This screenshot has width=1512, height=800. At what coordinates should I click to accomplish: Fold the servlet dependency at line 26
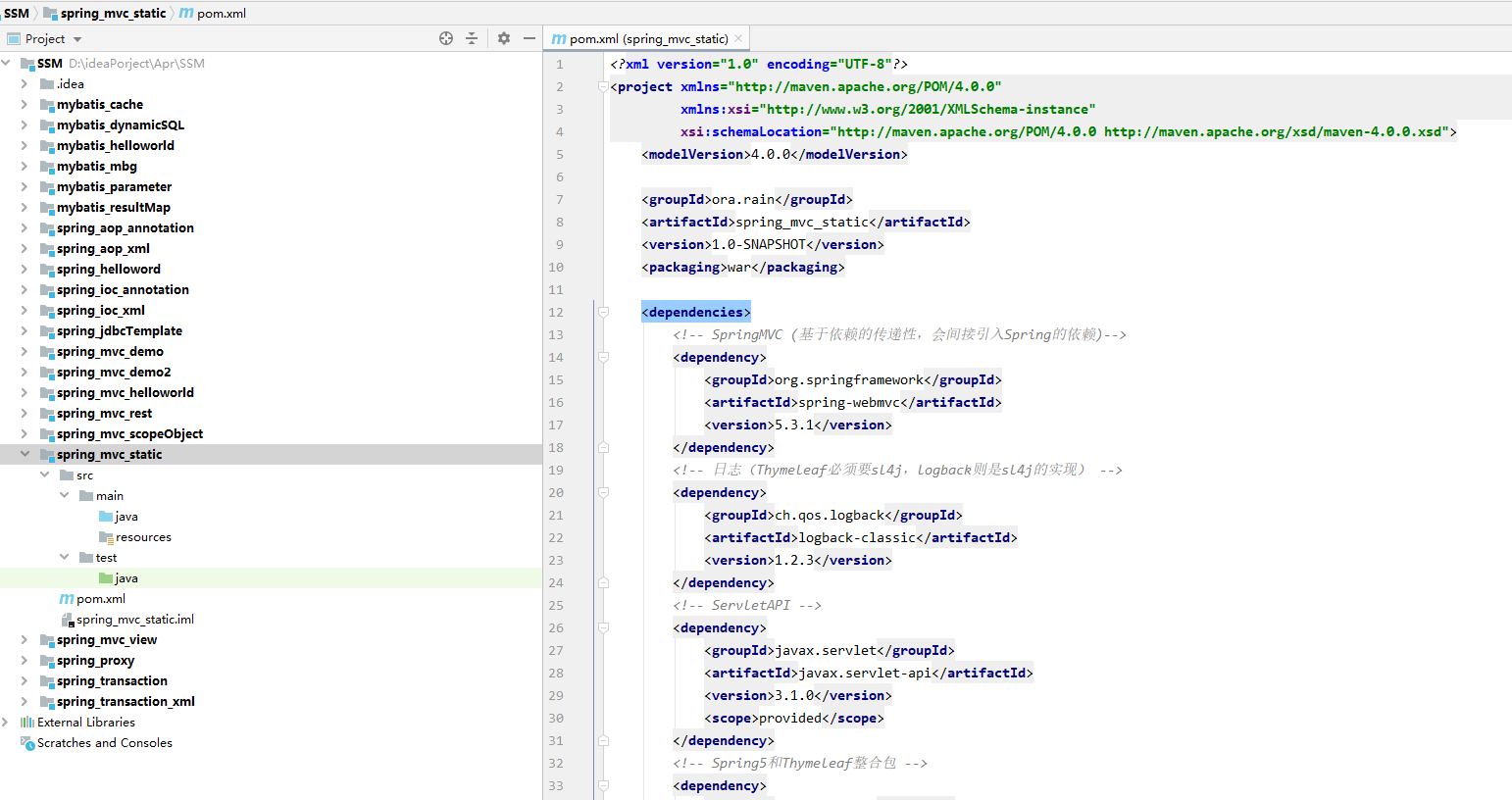[603, 627]
